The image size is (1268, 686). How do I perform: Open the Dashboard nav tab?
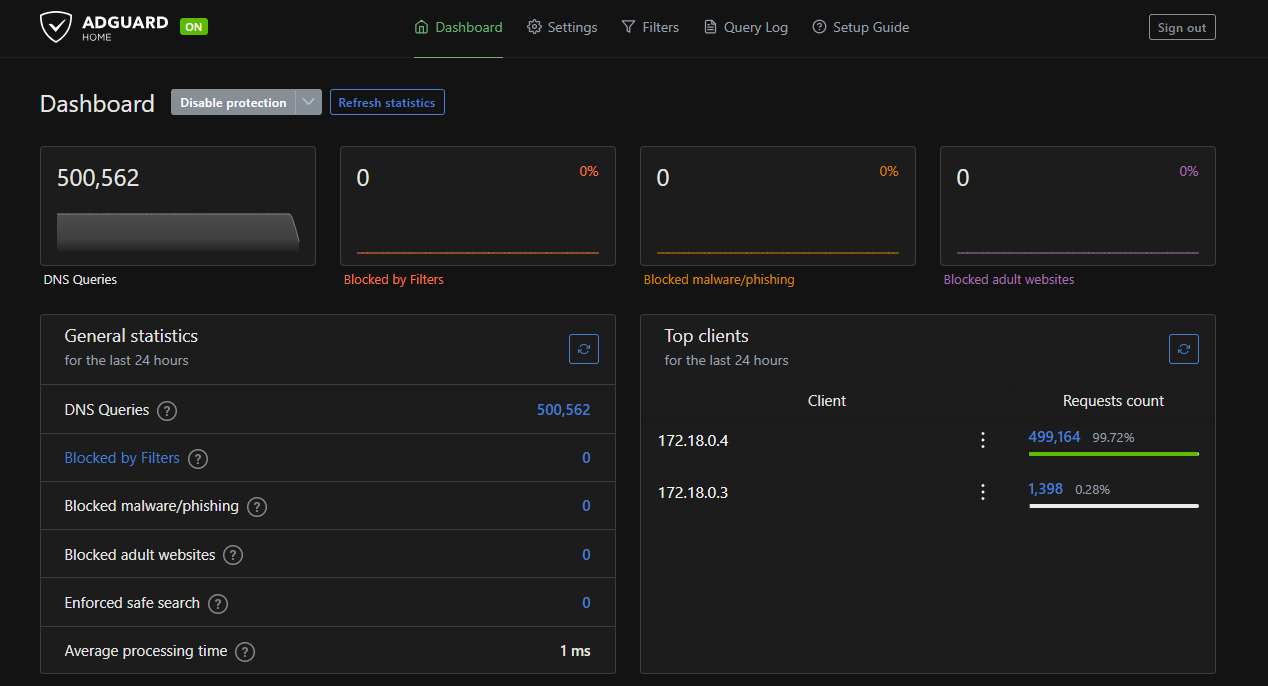(458, 27)
